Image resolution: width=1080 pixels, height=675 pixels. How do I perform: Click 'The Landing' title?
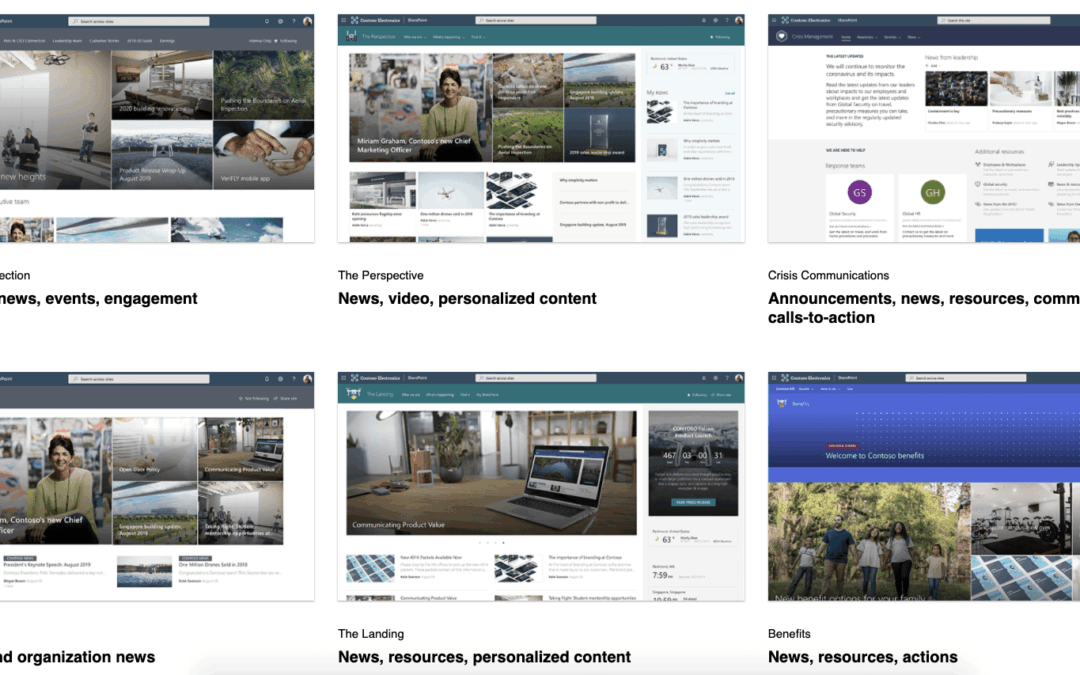pos(371,634)
